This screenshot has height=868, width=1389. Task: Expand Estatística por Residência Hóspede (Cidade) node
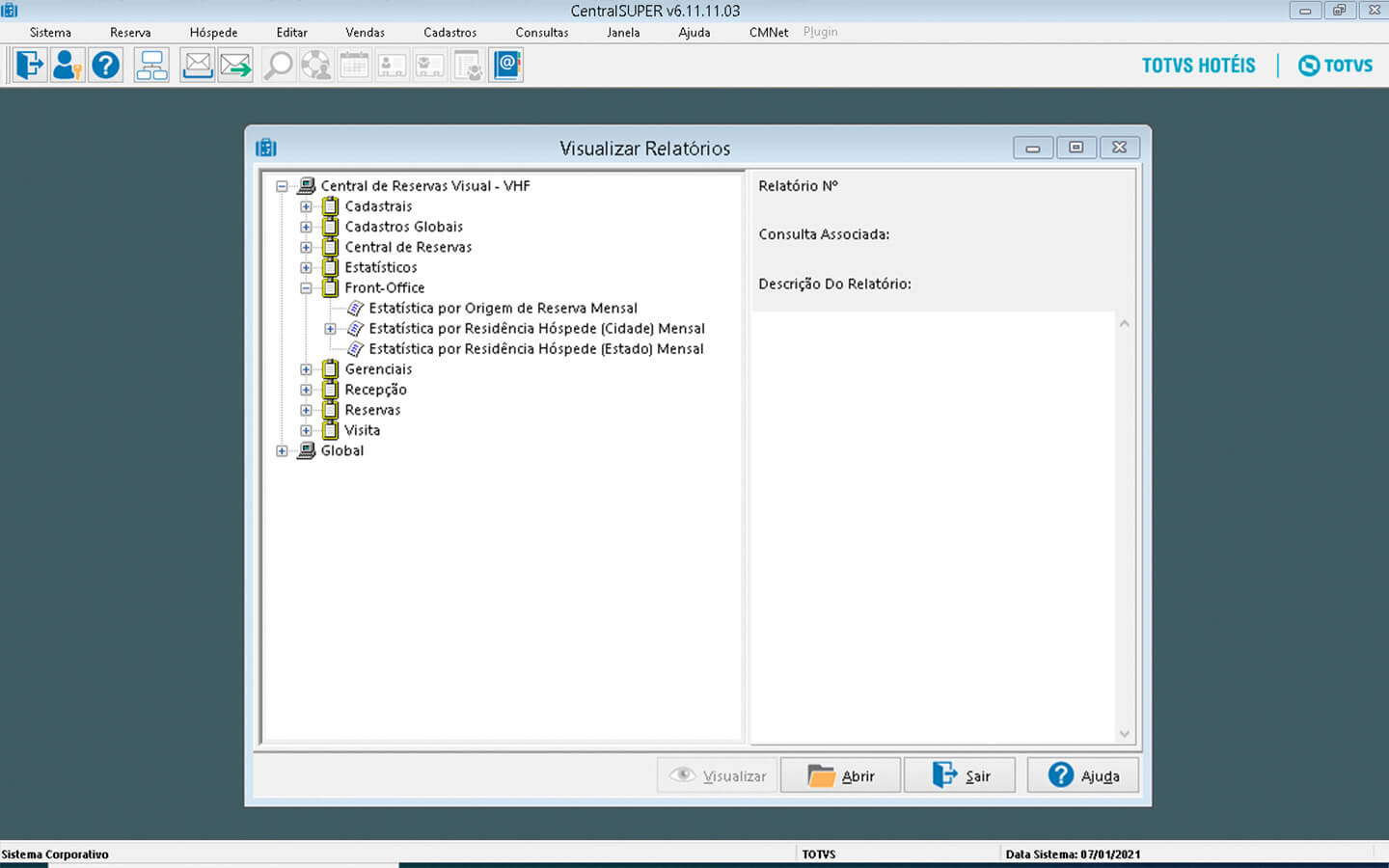pos(330,329)
